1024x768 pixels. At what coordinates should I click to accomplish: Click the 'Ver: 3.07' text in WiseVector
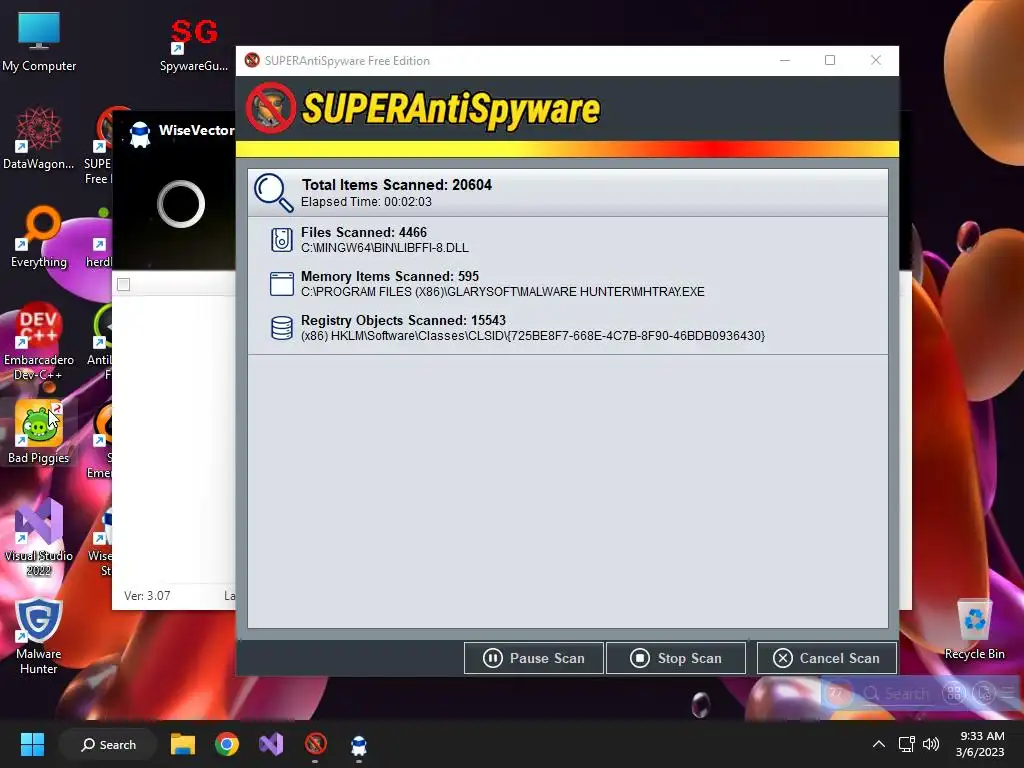pyautogui.click(x=147, y=596)
